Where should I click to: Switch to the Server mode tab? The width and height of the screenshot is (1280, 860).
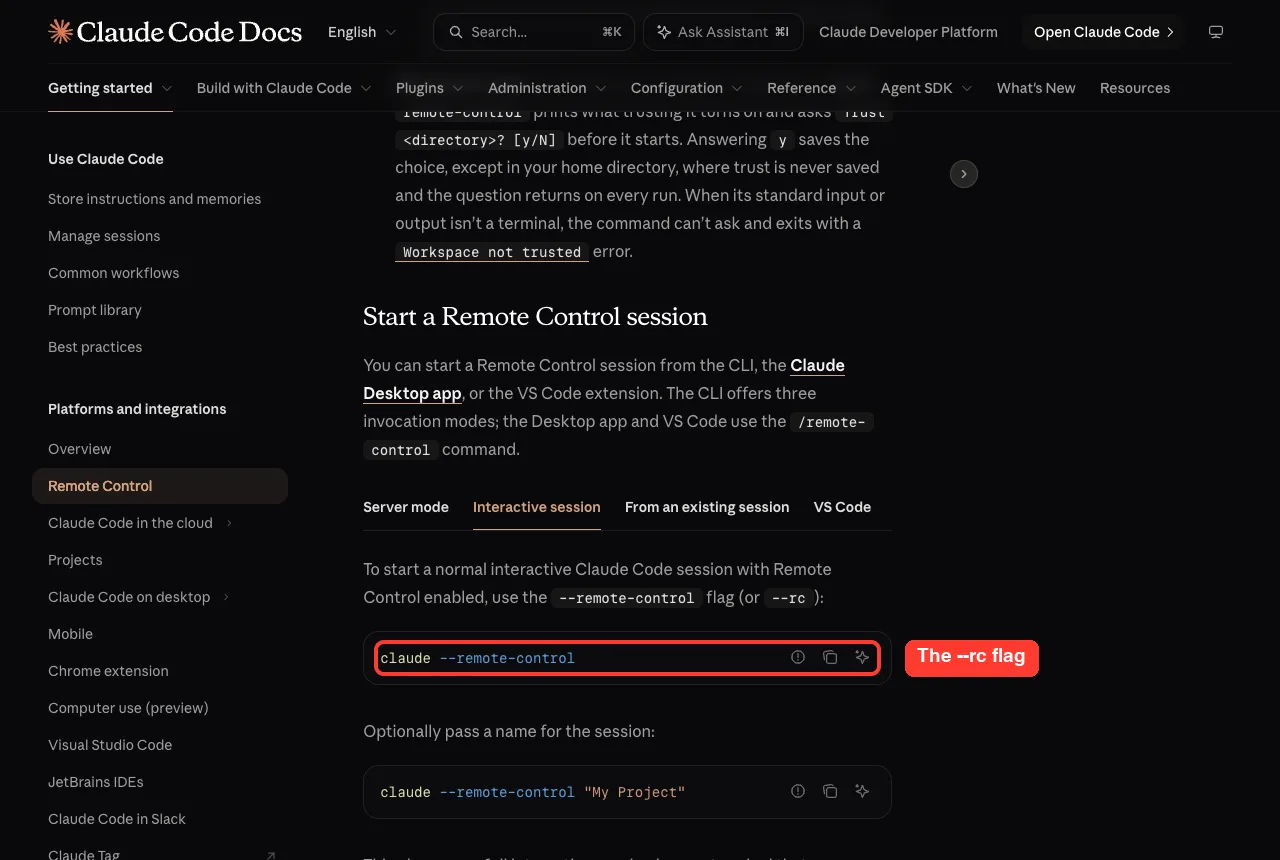pos(406,507)
